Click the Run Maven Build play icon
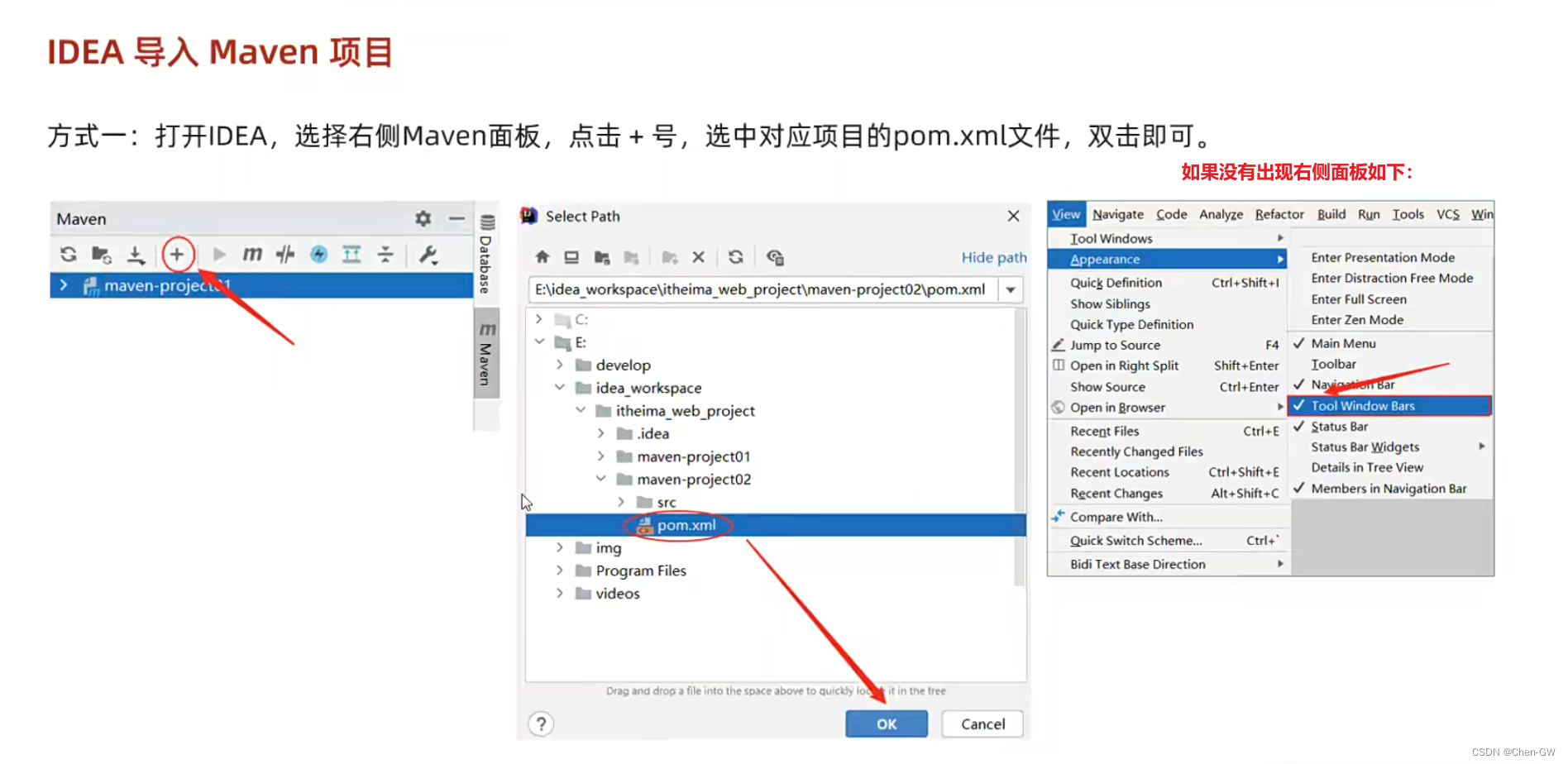Viewport: 1568px width, 764px height. [219, 255]
